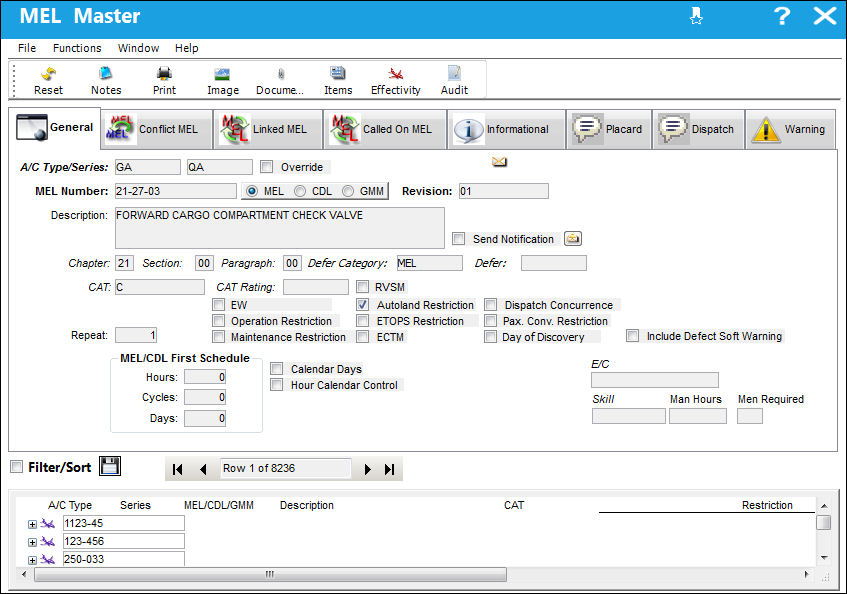Click the Description text box
This screenshot has width=847, height=594.
[x=280, y=228]
